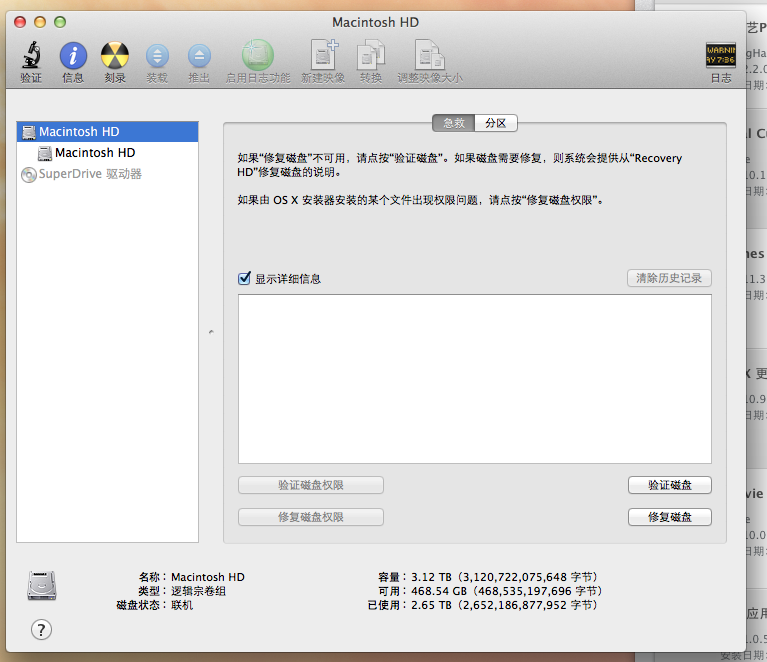Image resolution: width=767 pixels, height=662 pixels.
Task: Uncheck the 显示详细信息 checkbox
Action: 244,279
